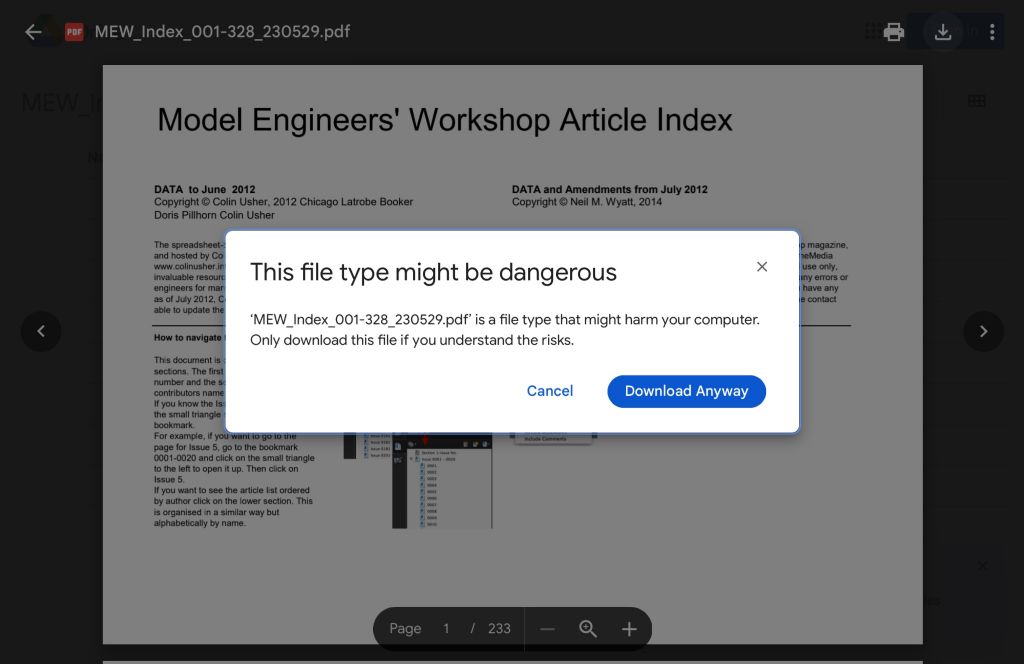This screenshot has height=664, width=1024.
Task: Click the back arrow to exit preview
Action: pyautogui.click(x=33, y=31)
